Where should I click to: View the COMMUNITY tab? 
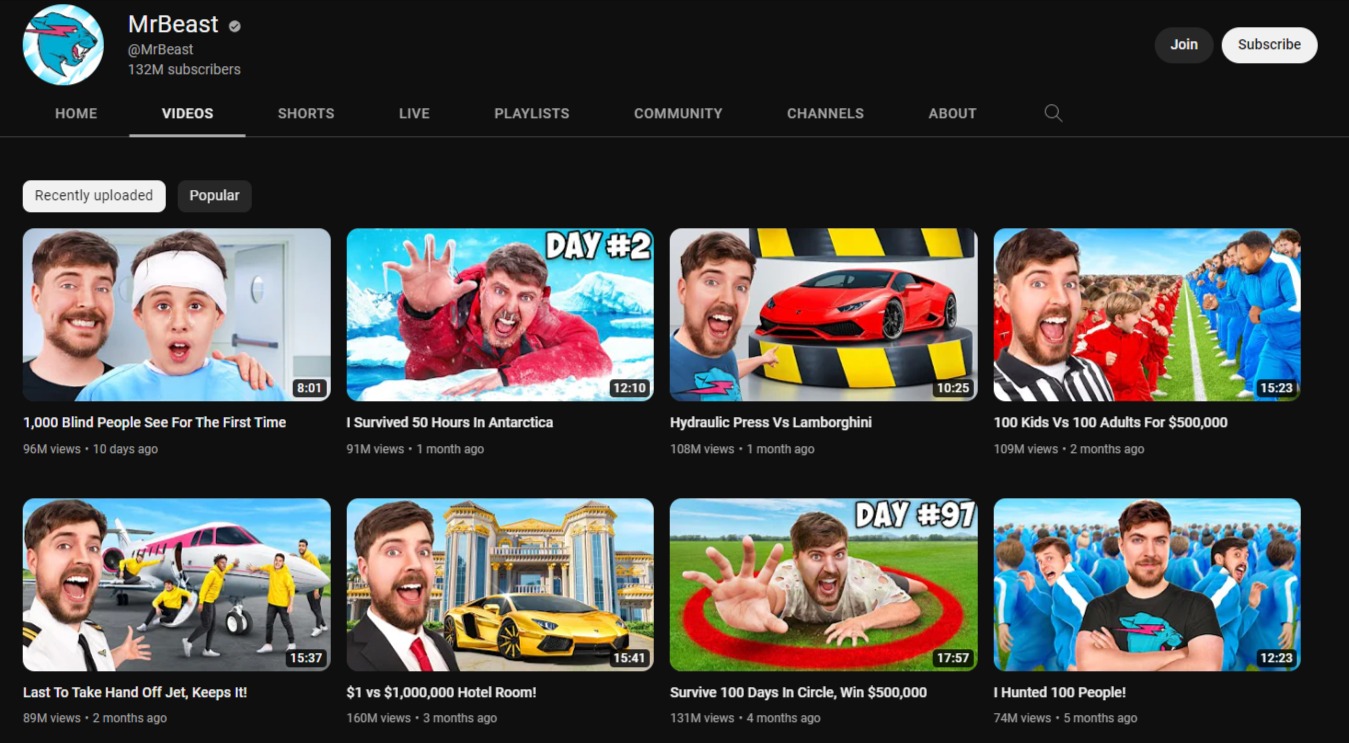point(678,113)
